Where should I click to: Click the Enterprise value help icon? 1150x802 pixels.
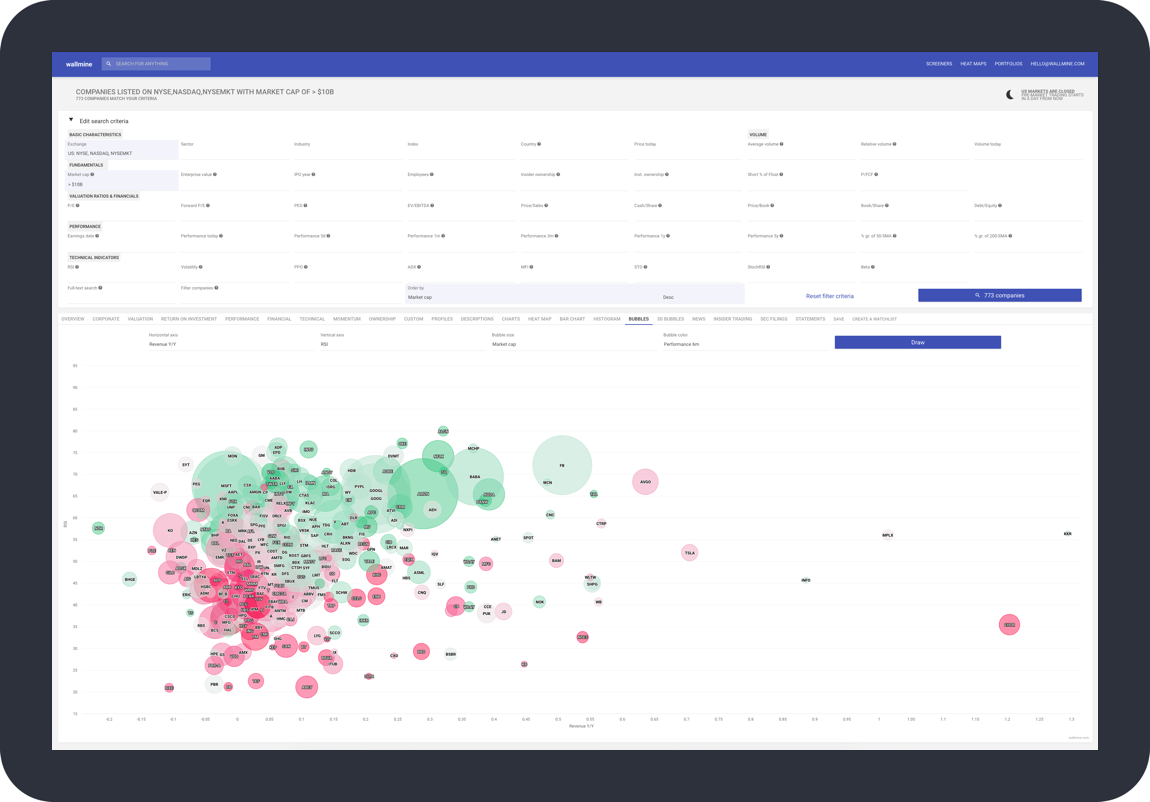coord(215,174)
